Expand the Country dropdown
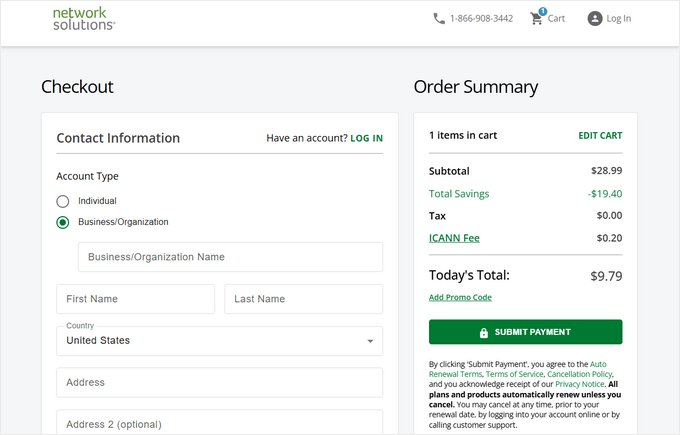680x435 pixels. 219,341
